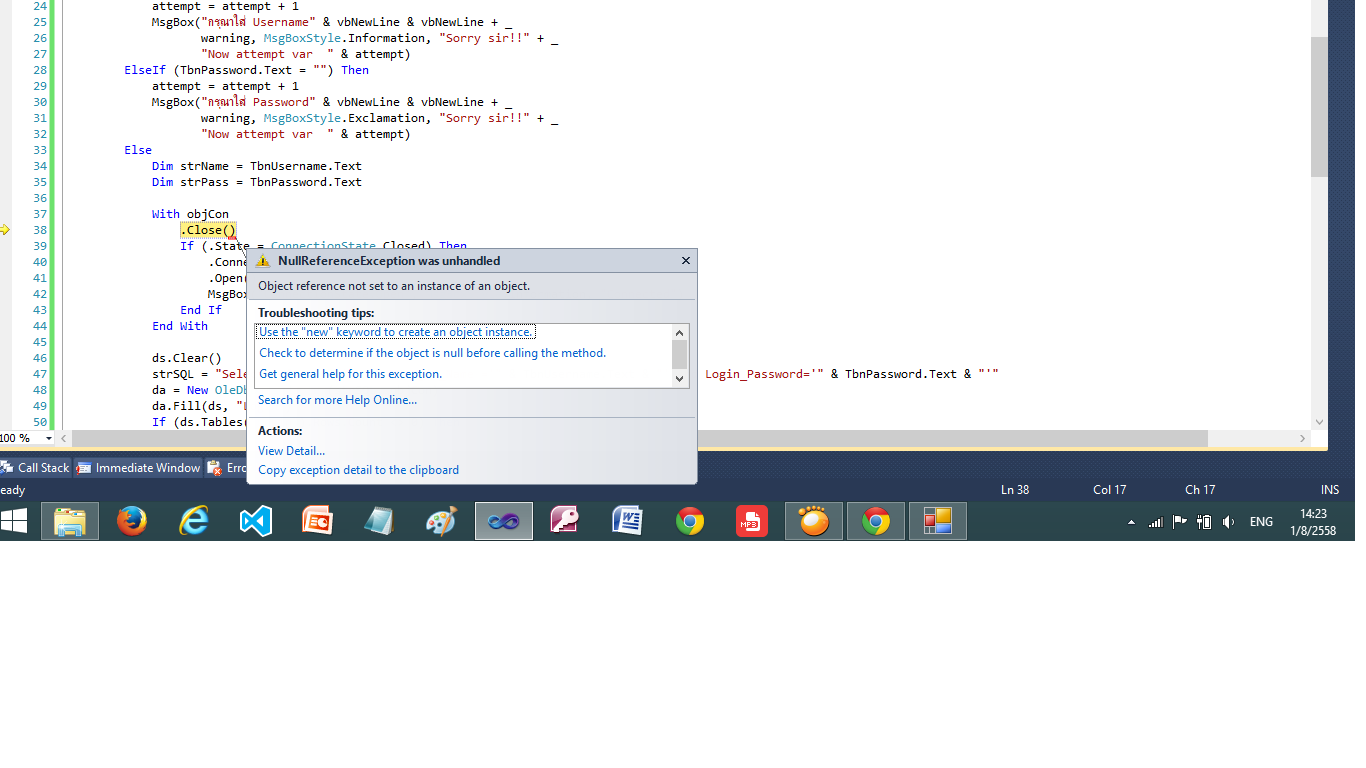
Task: Open the colored squares app taskbar icon
Action: click(x=938, y=521)
